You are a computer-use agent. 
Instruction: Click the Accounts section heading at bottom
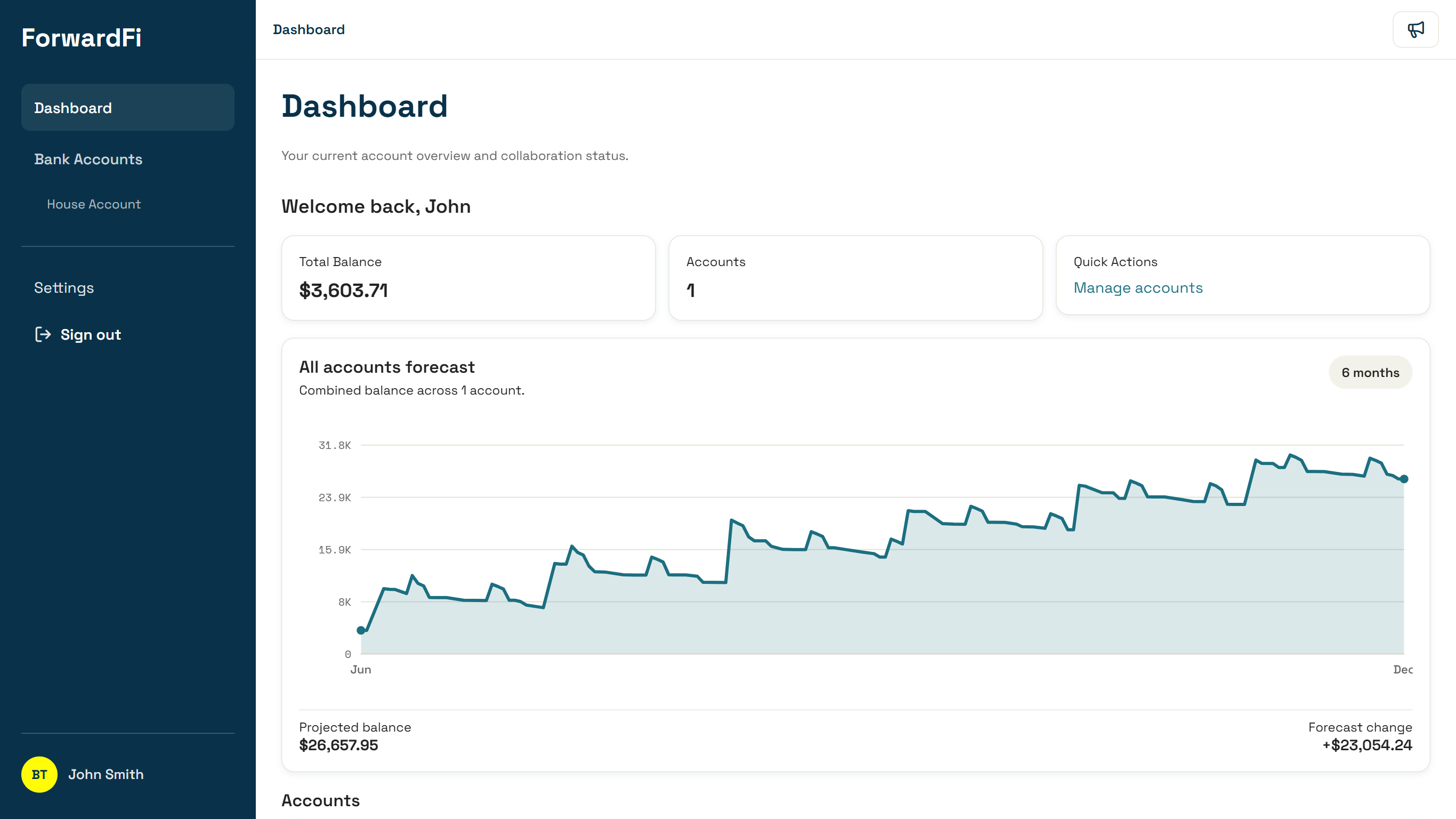coord(320,801)
